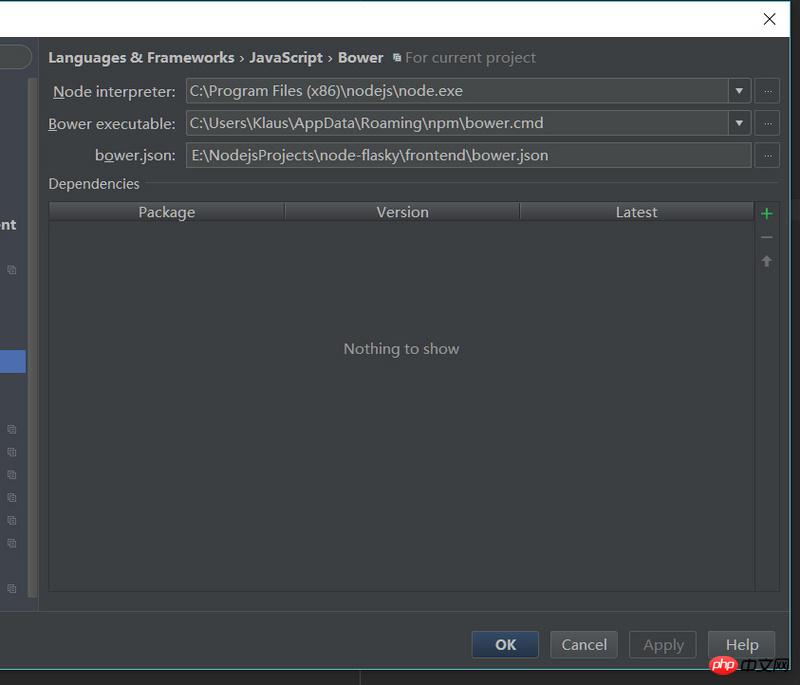Confirm settings with the OK button

[505, 645]
